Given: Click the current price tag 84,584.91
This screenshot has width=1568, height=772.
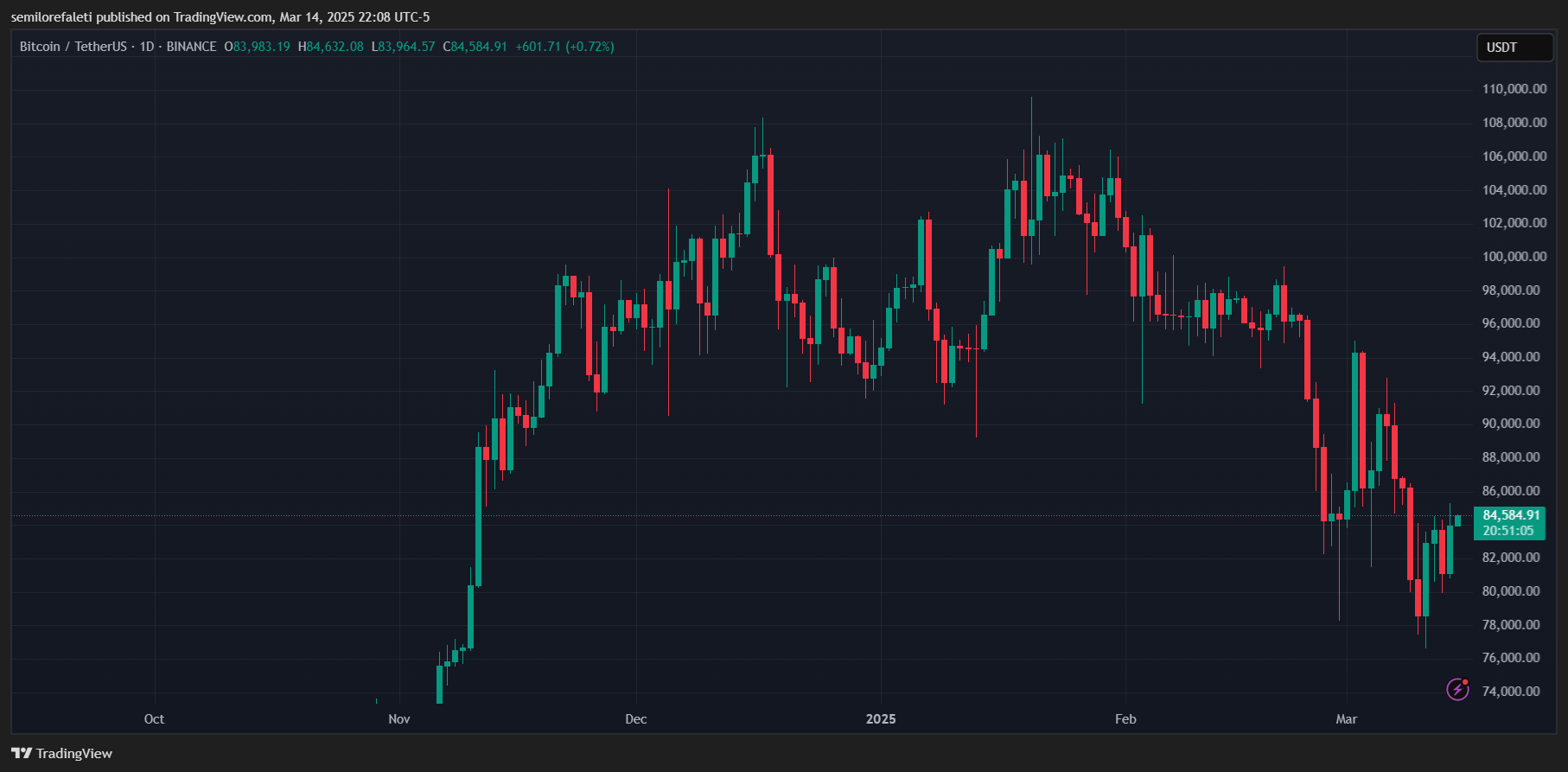Looking at the screenshot, I should [x=1512, y=515].
